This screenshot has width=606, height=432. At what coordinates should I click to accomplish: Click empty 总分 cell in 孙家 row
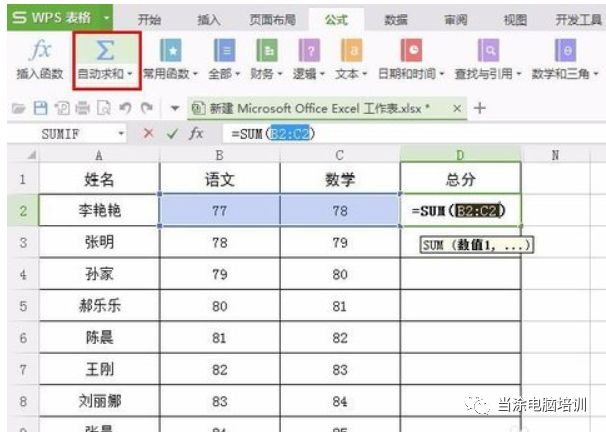pos(460,274)
